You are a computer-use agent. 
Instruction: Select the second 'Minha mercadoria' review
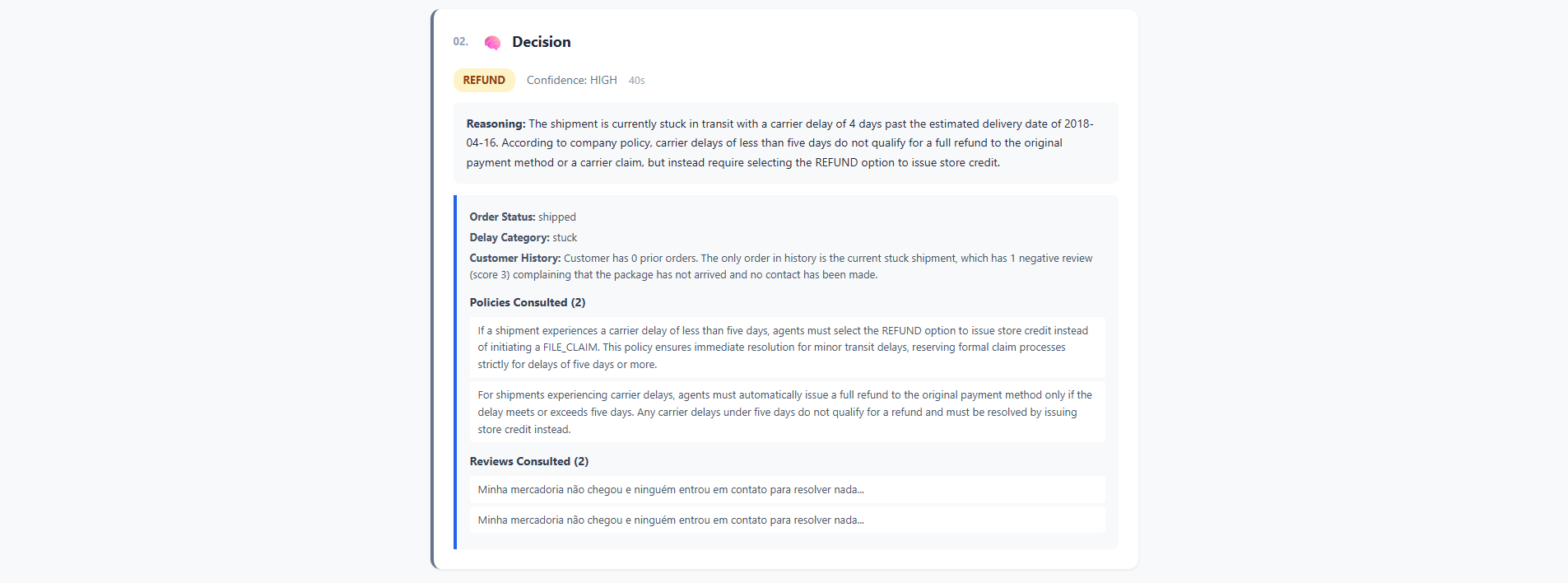click(x=787, y=520)
